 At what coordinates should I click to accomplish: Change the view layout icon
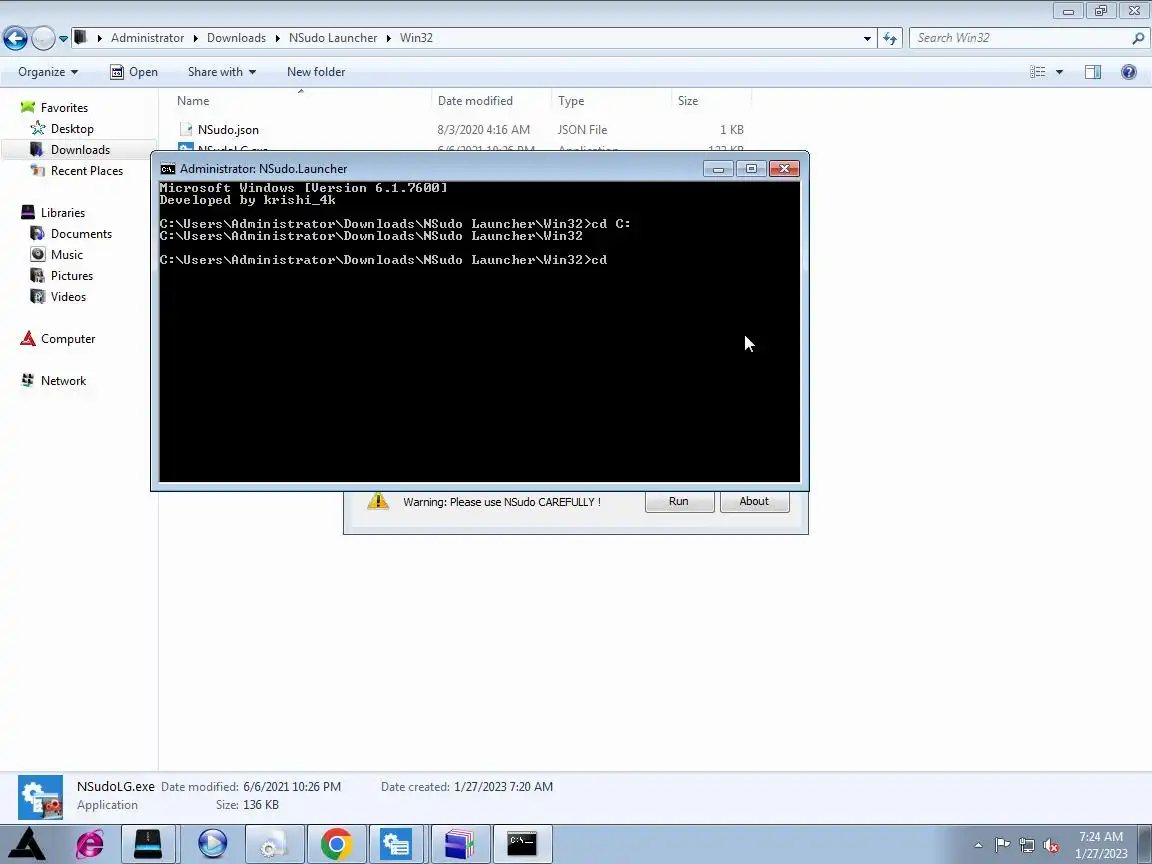click(1037, 72)
